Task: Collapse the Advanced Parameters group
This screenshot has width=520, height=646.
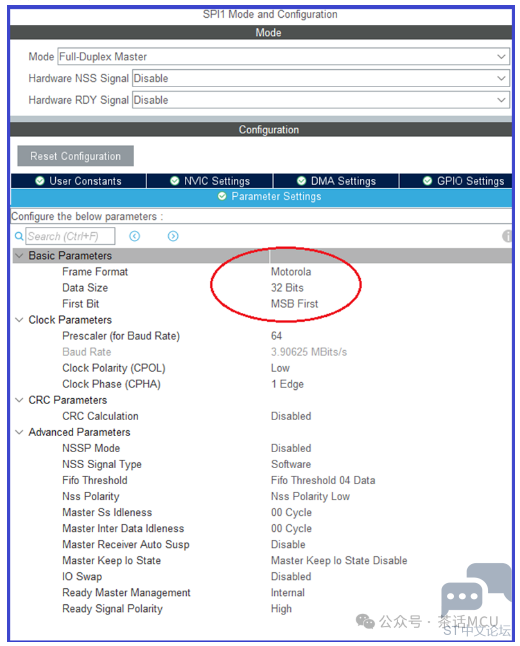Action: click(19, 432)
